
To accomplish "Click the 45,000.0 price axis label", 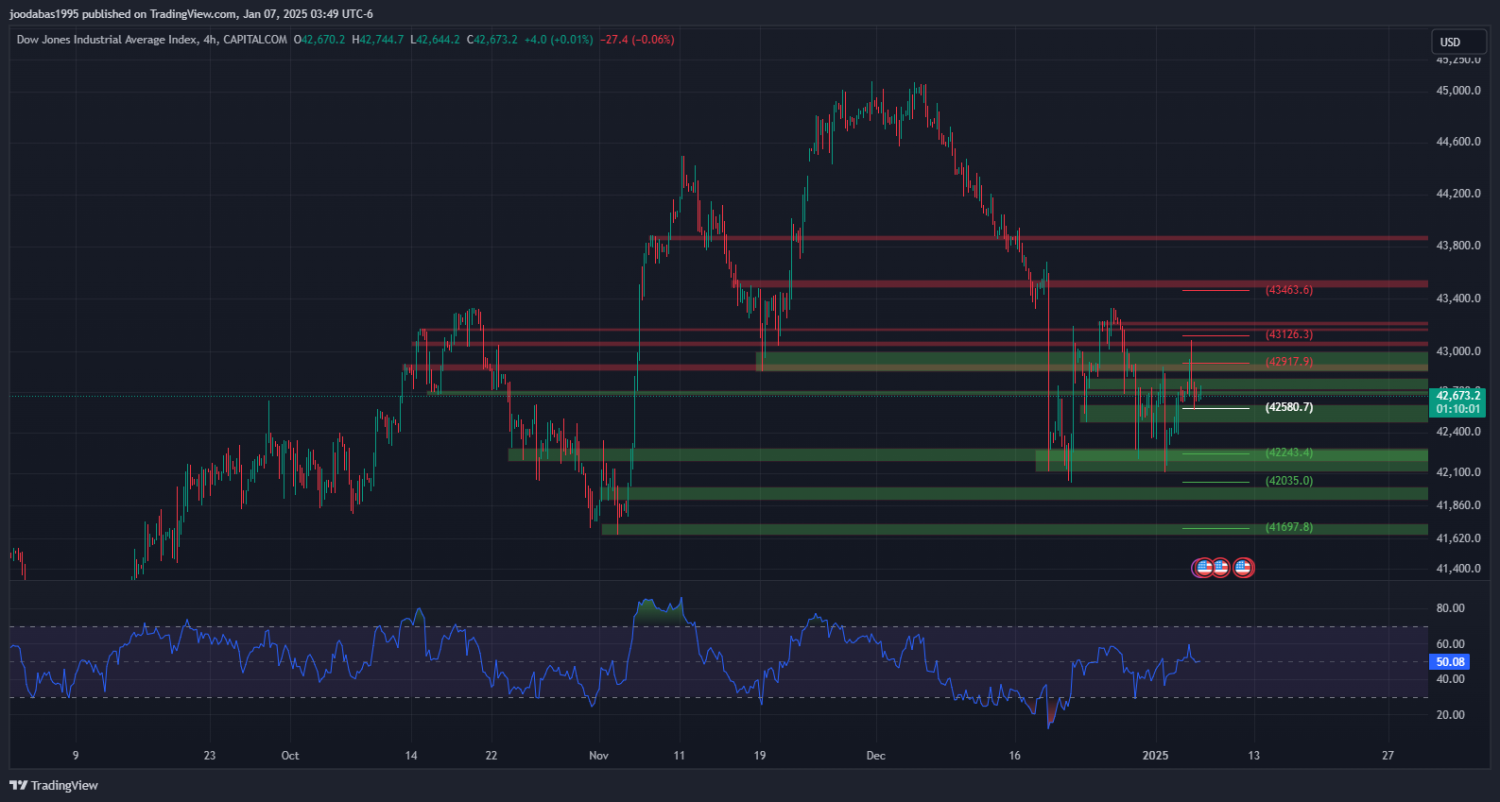I will [1458, 91].
